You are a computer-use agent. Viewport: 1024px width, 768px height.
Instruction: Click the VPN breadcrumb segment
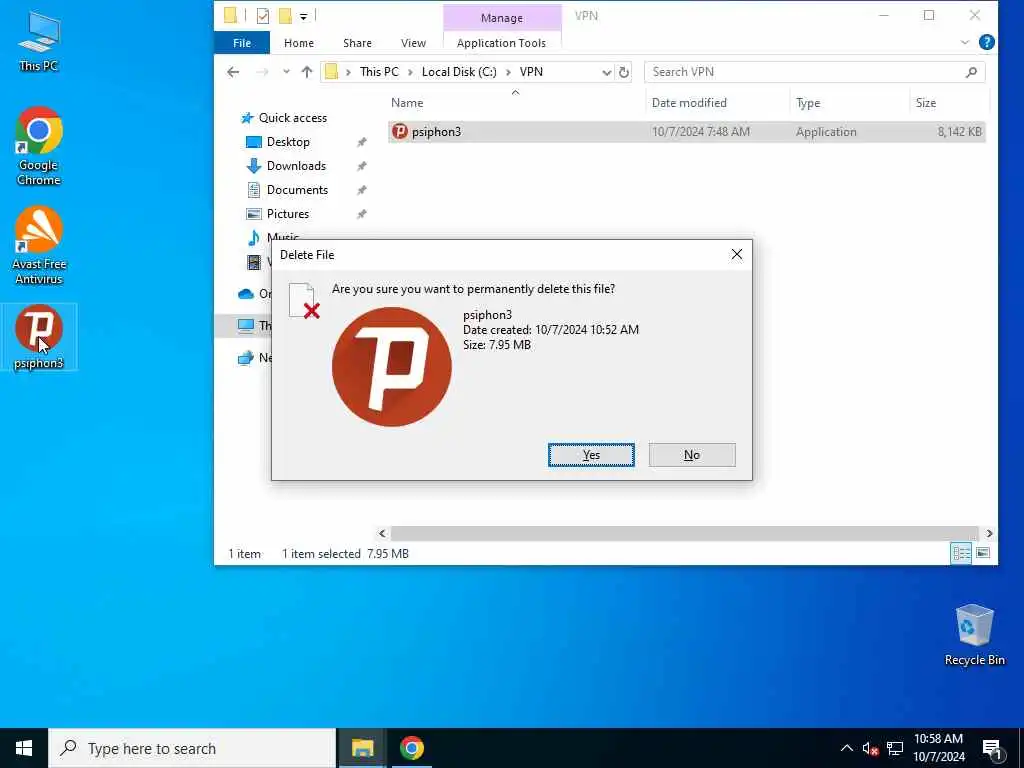[x=531, y=72]
